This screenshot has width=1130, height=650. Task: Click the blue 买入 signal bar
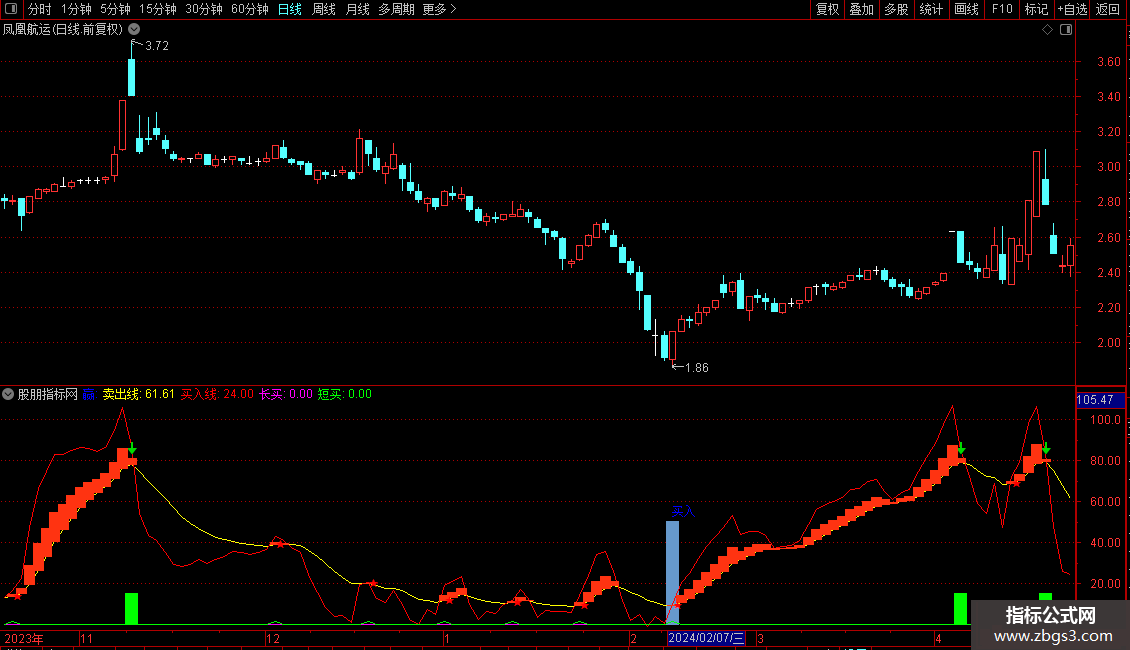[x=672, y=572]
